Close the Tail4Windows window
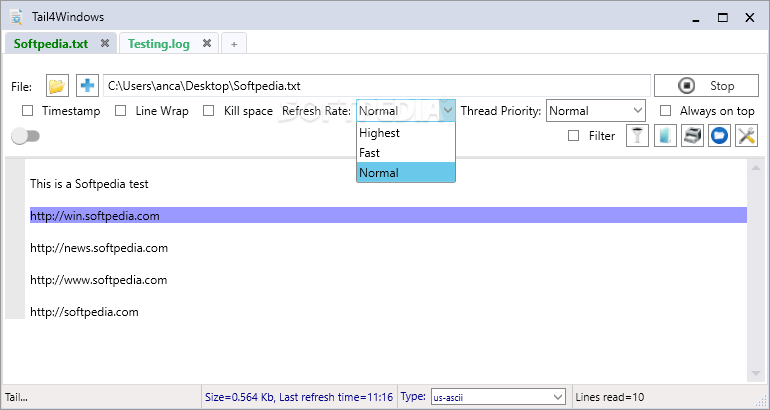Image resolution: width=770 pixels, height=410 pixels. pos(749,18)
